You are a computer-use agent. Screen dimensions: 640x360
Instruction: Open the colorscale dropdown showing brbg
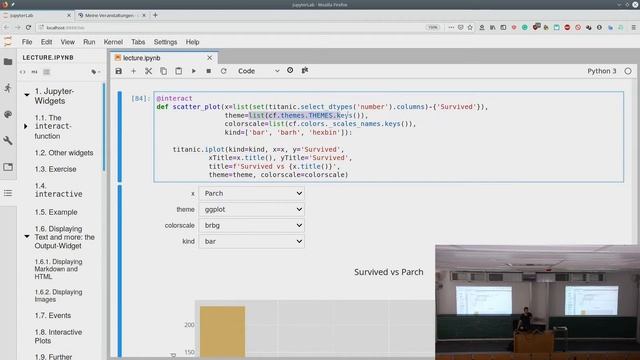[251, 225]
